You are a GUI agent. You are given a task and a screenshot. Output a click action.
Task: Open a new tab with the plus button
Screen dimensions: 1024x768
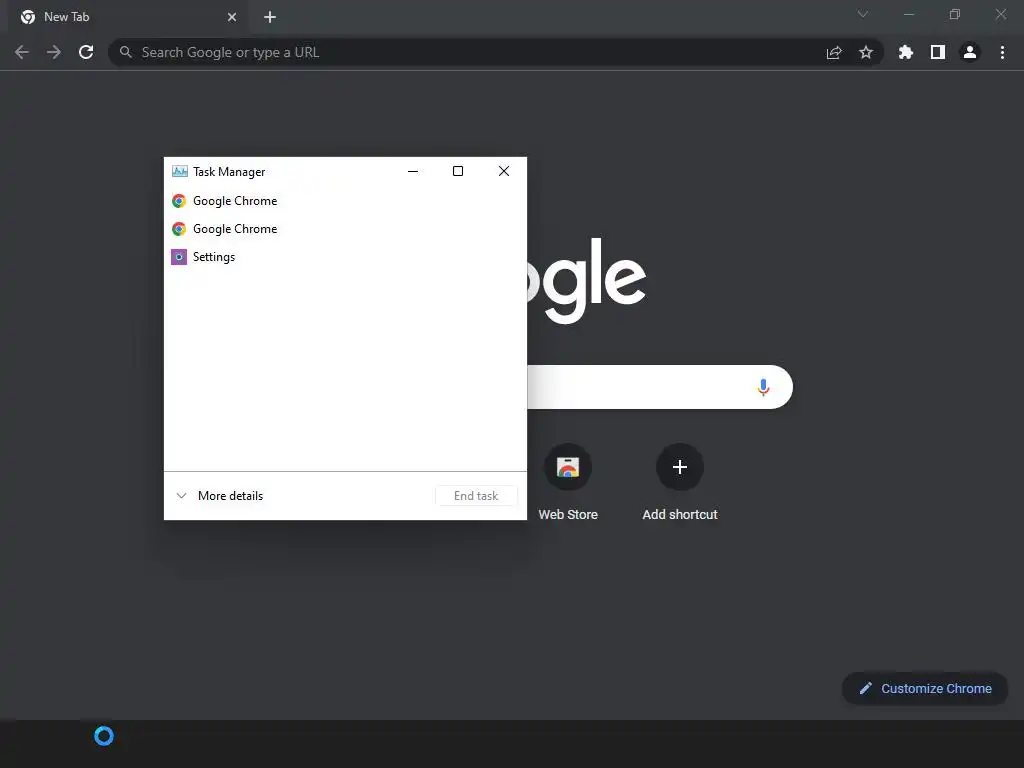[x=270, y=17]
